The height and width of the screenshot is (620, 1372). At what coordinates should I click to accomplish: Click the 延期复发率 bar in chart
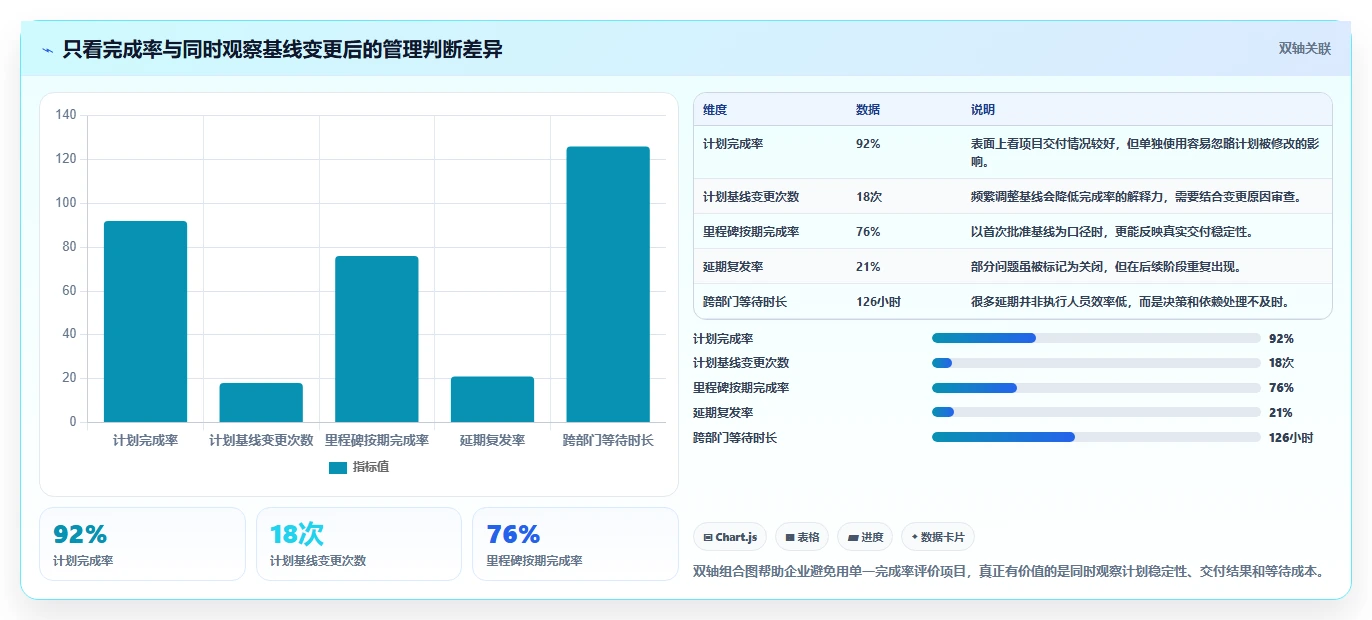(492, 399)
